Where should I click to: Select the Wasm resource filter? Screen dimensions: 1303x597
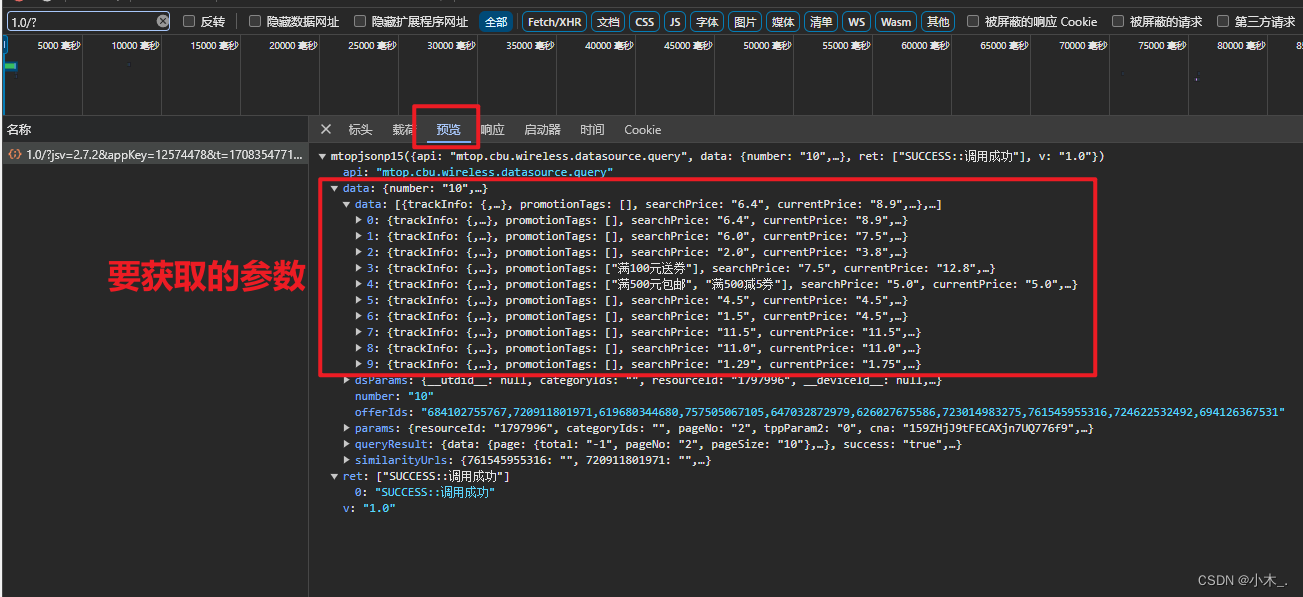(x=895, y=20)
